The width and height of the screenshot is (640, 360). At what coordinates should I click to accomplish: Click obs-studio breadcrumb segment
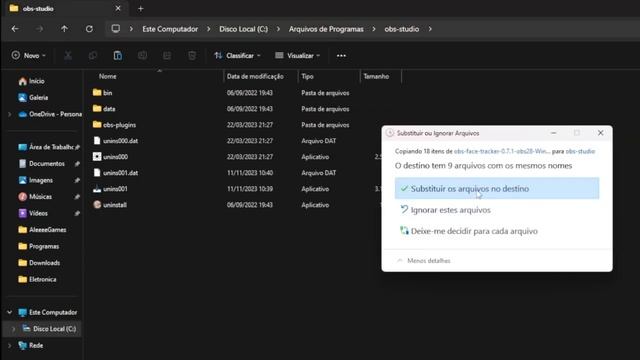pos(402,29)
